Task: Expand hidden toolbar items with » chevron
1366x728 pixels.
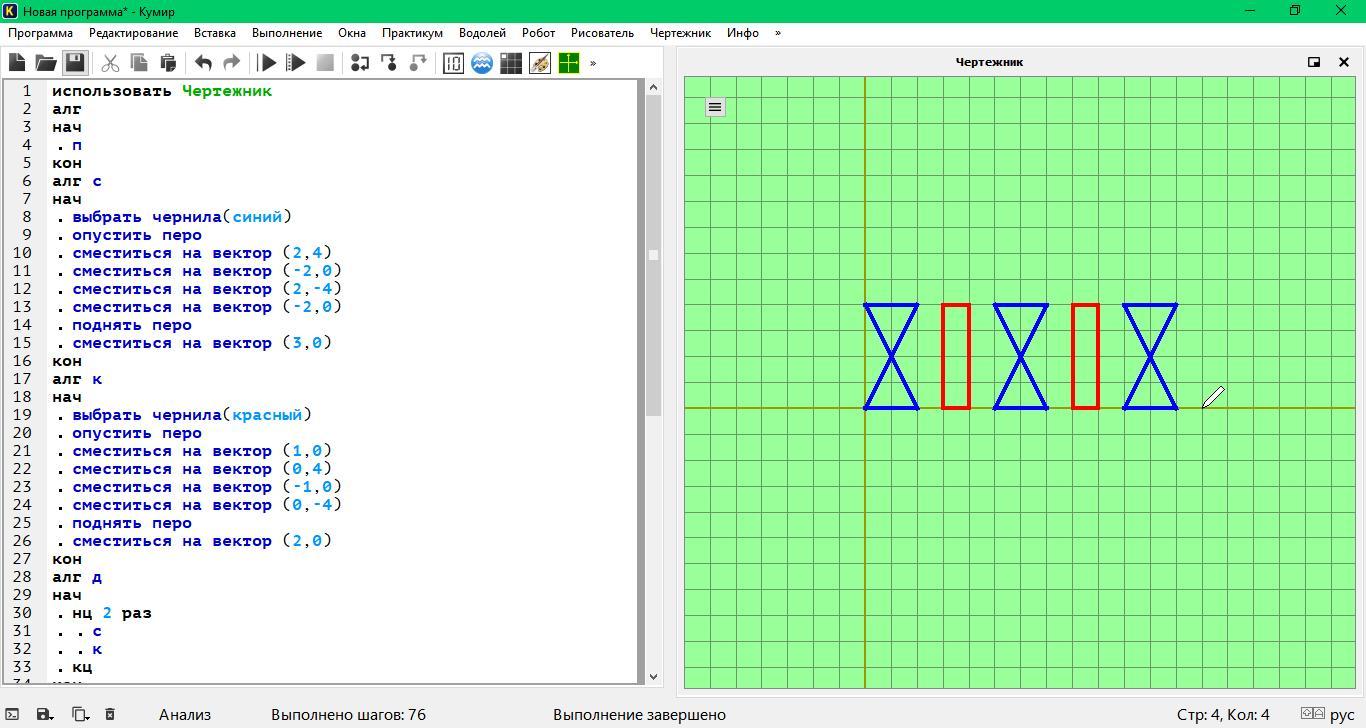Action: 593,63
